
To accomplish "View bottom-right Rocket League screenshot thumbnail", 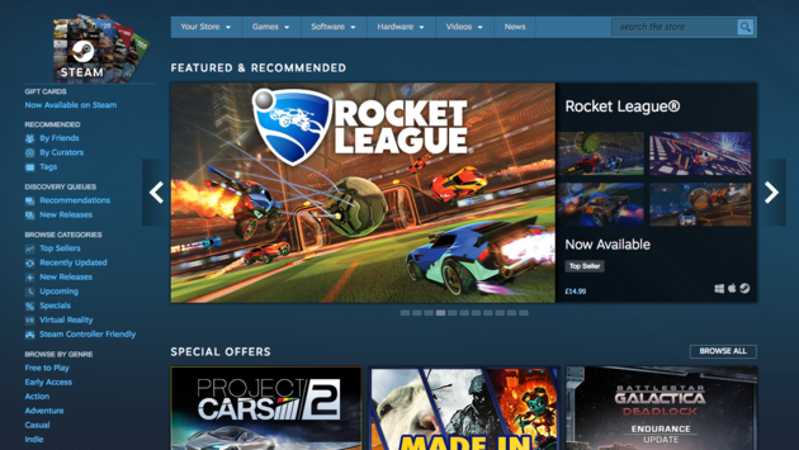I will (x=700, y=204).
